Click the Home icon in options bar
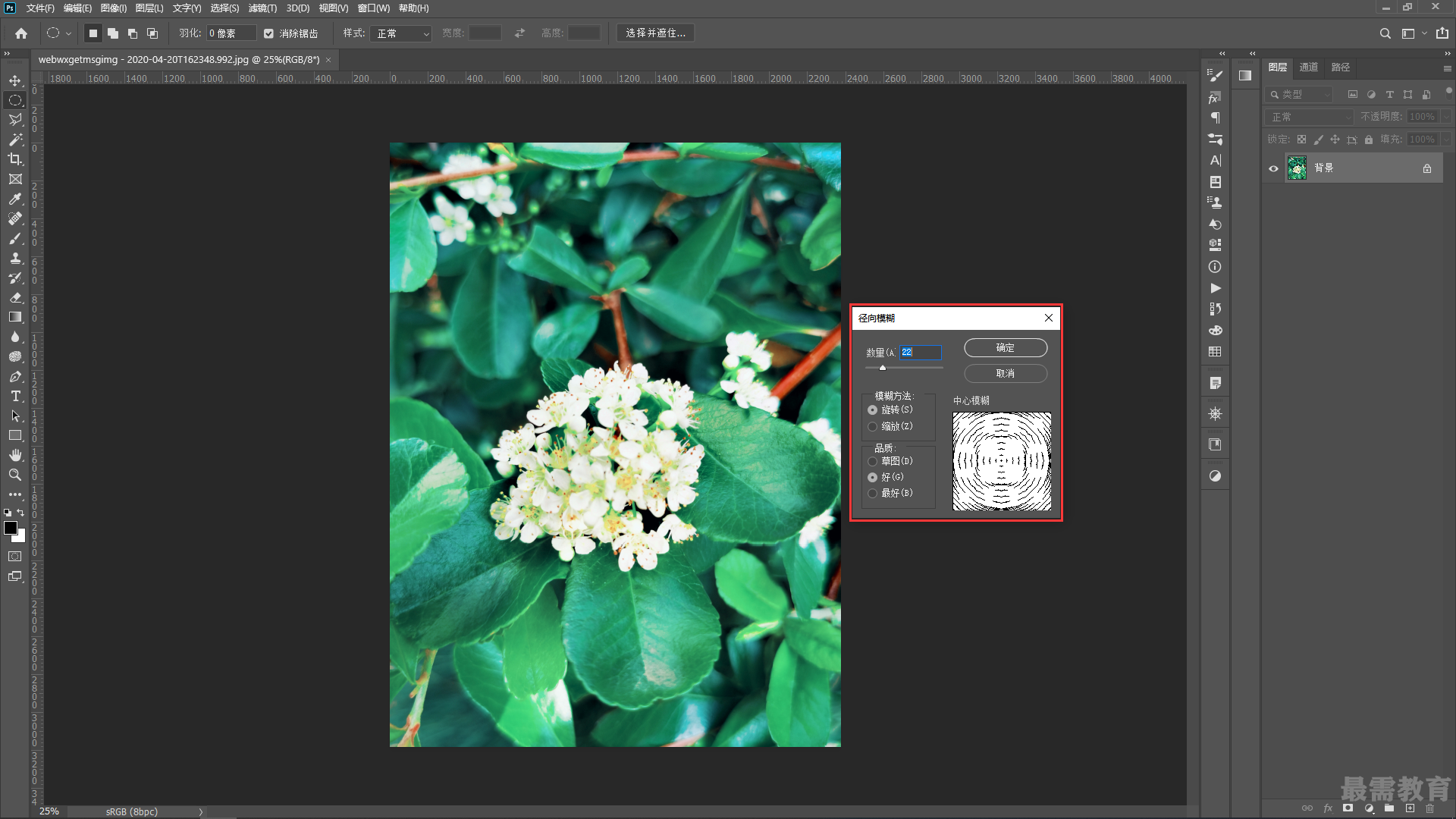The width and height of the screenshot is (1456, 819). pos(21,33)
